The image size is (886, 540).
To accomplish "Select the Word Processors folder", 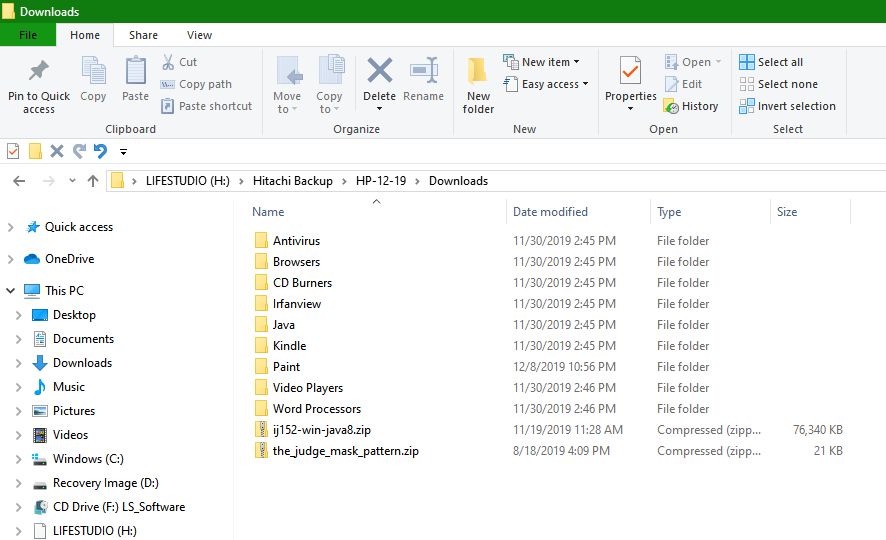I will point(316,409).
